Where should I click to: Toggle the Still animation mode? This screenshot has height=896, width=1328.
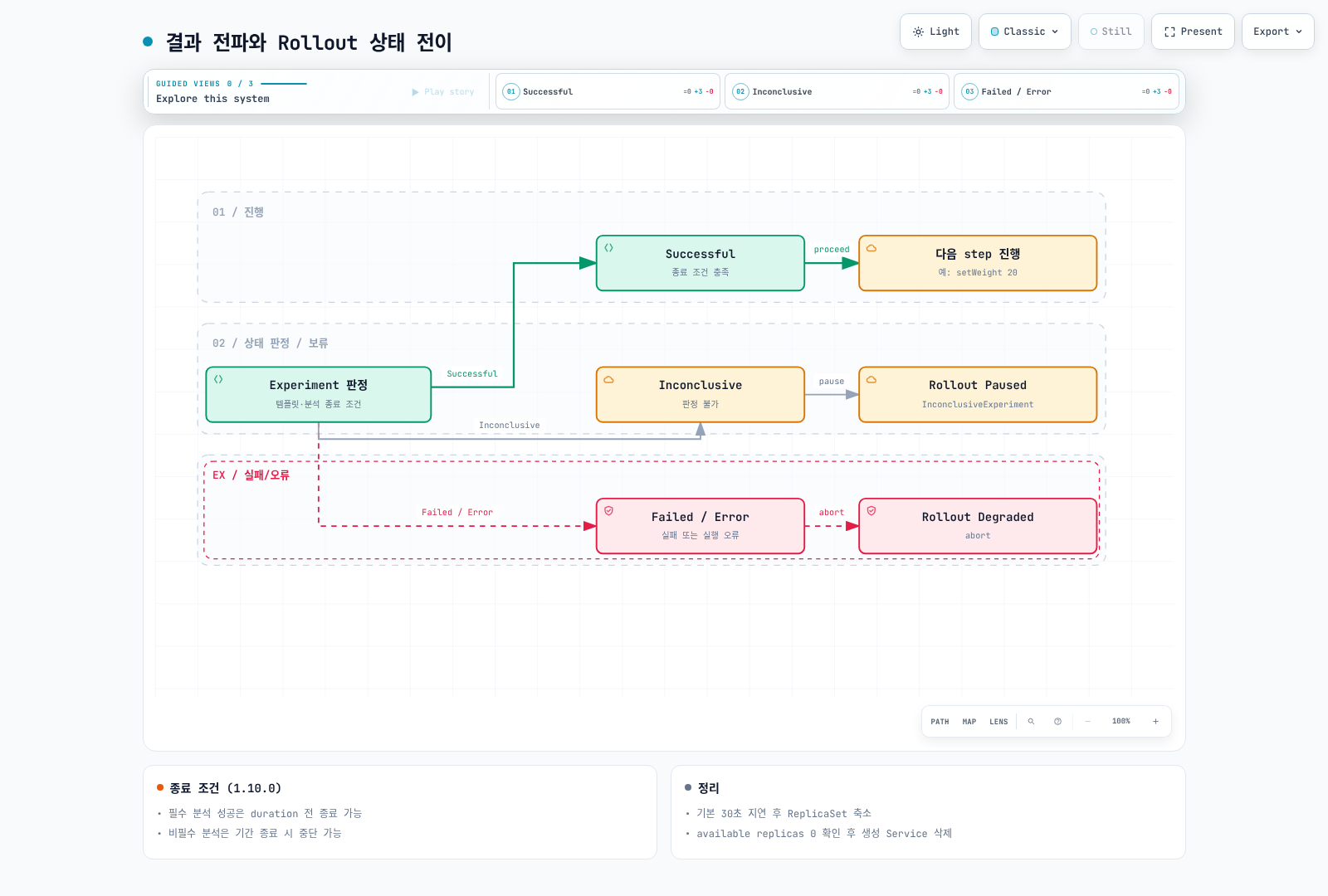point(1111,32)
